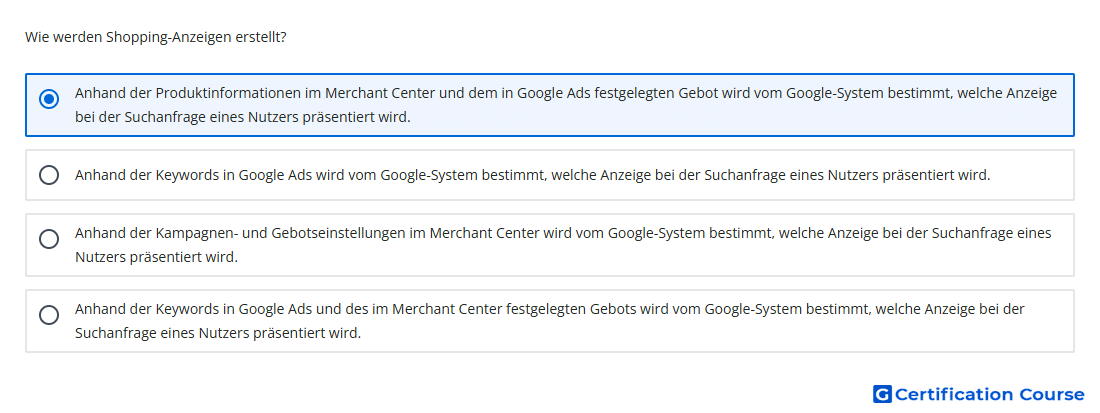1100x413 pixels.
Task: Click the word 'Course' in the footer logo
Action: click(x=1042, y=394)
